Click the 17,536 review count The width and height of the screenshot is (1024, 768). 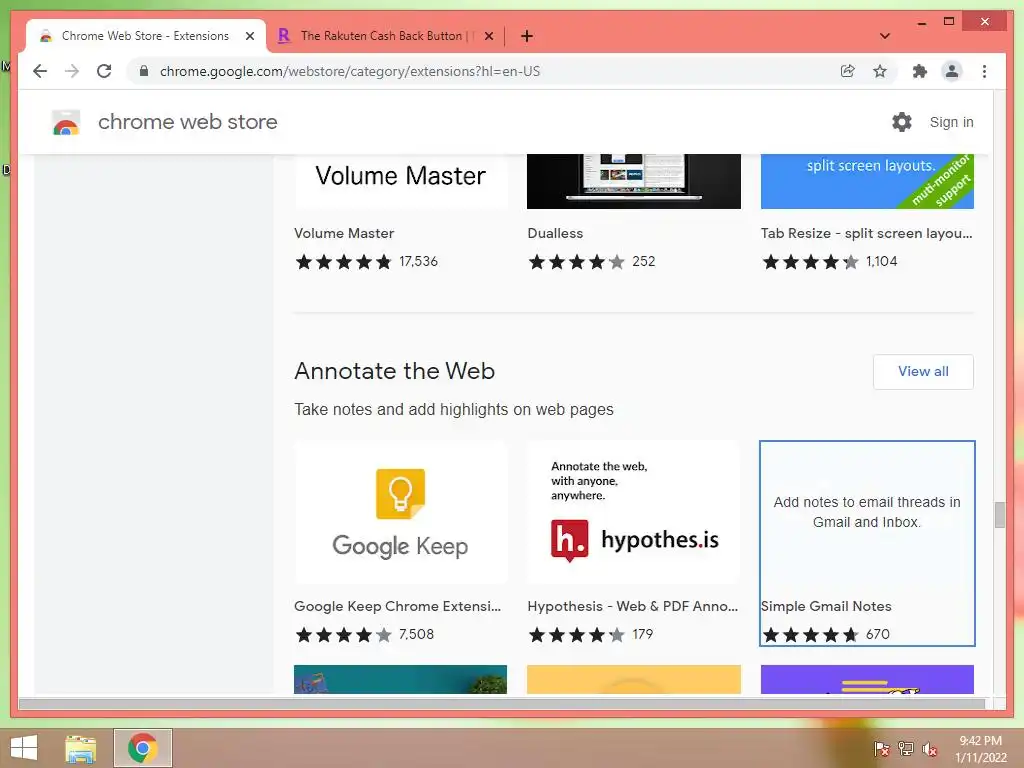click(419, 262)
